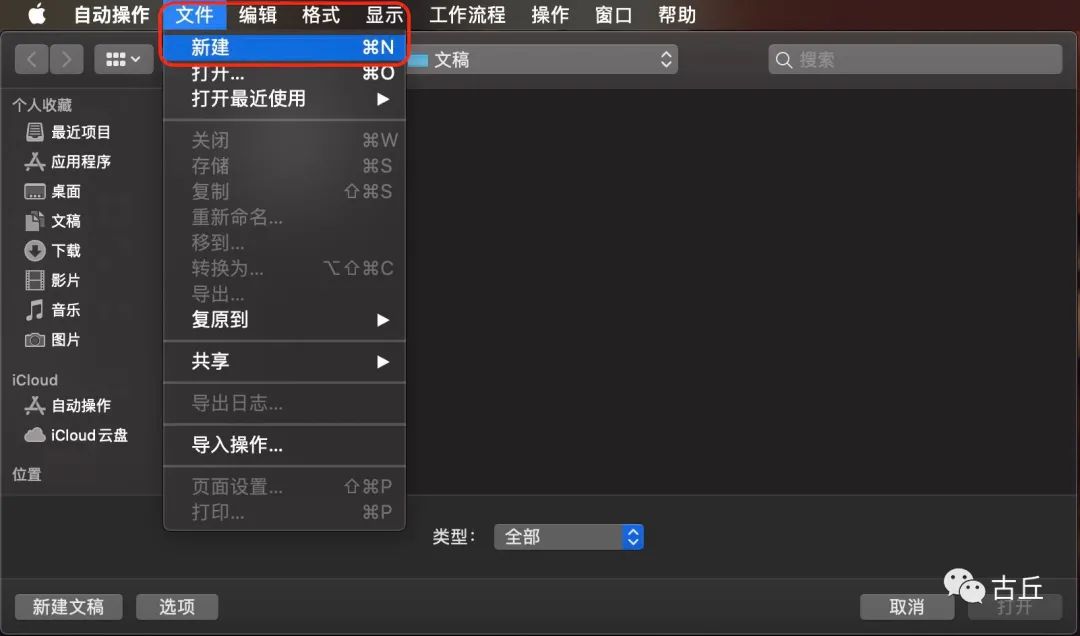Select iCloud 云盘 in sidebar
Viewport: 1080px width, 636px height.
tap(76, 435)
